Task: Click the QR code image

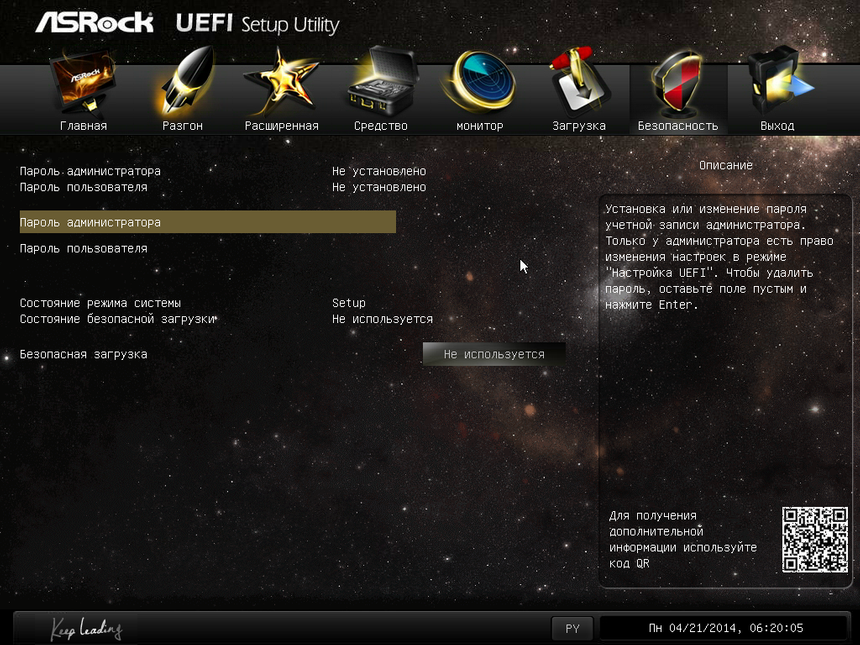Action: [814, 539]
